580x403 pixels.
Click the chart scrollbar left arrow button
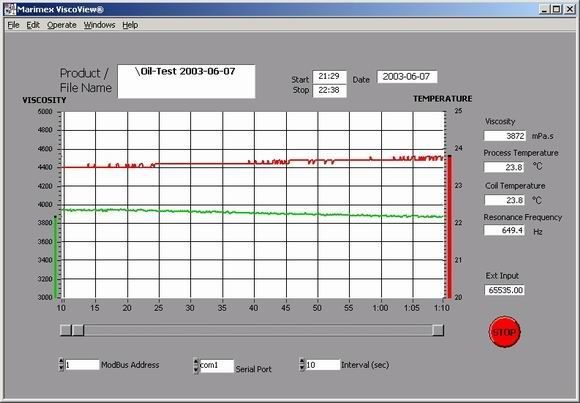pos(65,330)
